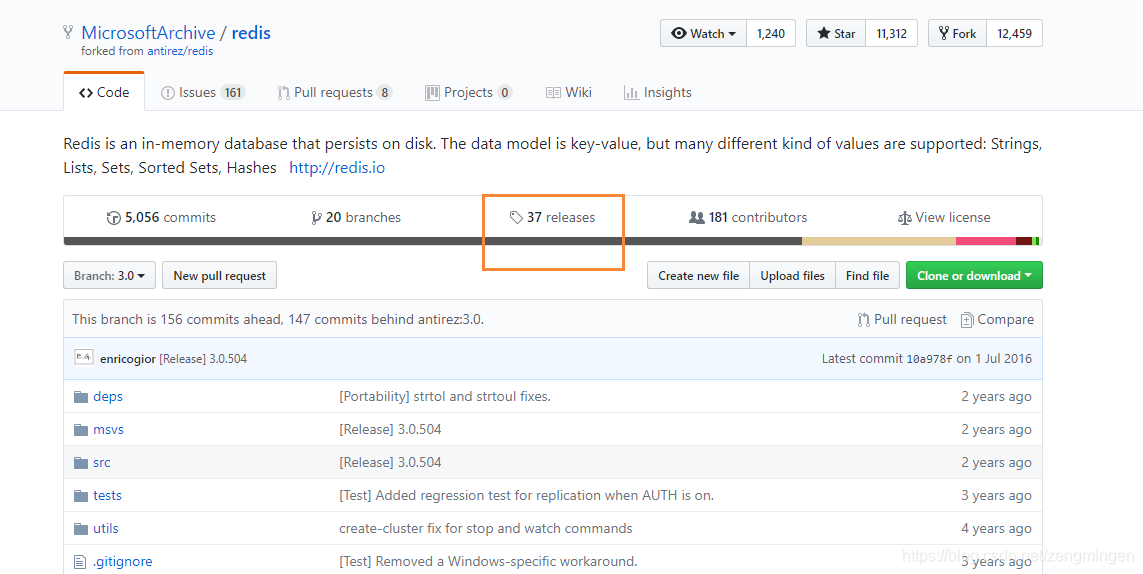View the 181 contributors list
Viewport: 1143px width, 574px height.
(x=748, y=217)
